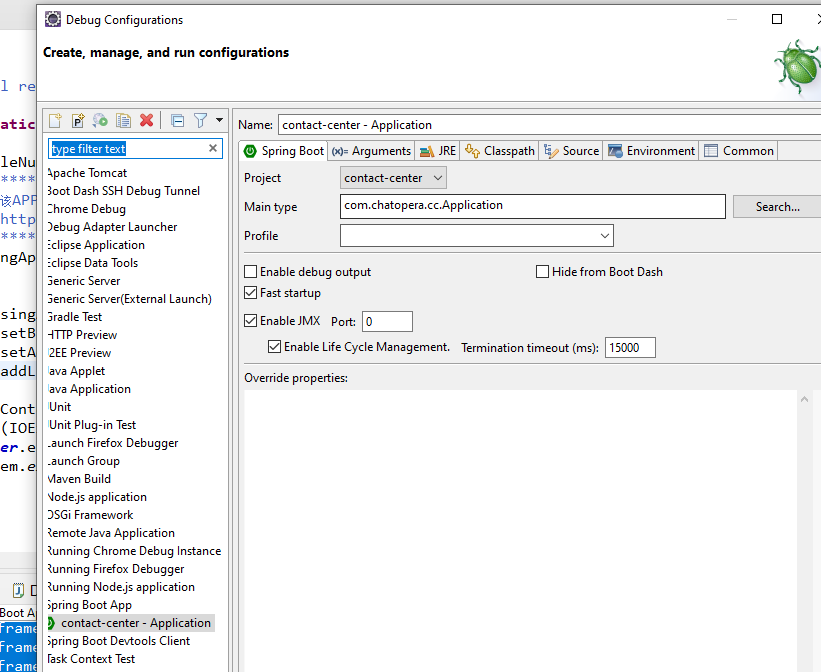Viewport: 821px width, 672px height.
Task: Toggle Hide from Boot Dash checkbox
Action: pyautogui.click(x=542, y=271)
